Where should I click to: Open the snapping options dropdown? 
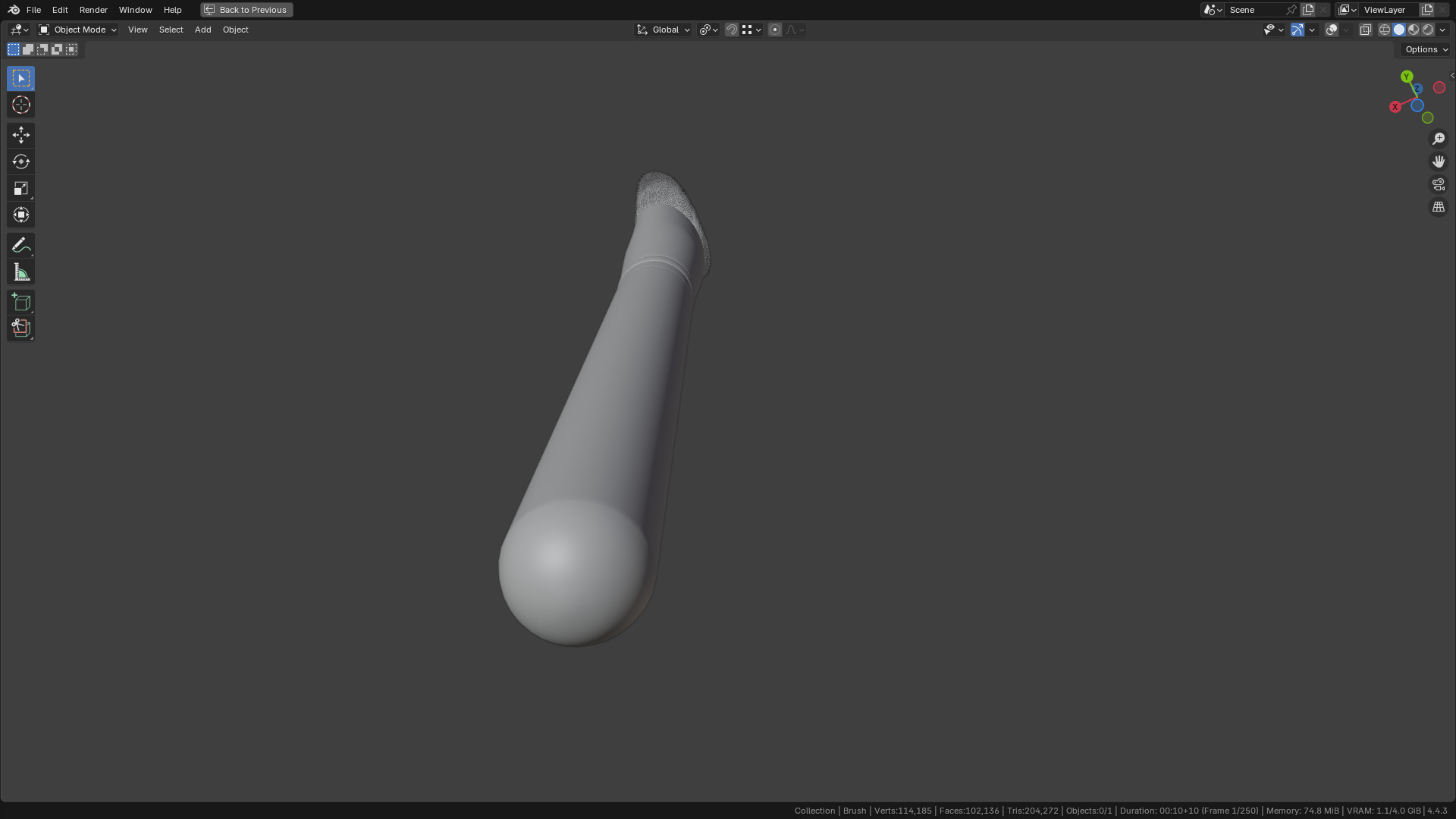tap(752, 30)
